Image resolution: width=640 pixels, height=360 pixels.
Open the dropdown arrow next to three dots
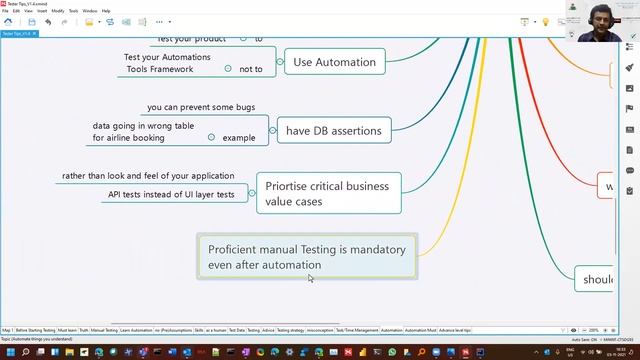pyautogui.click(x=170, y=22)
